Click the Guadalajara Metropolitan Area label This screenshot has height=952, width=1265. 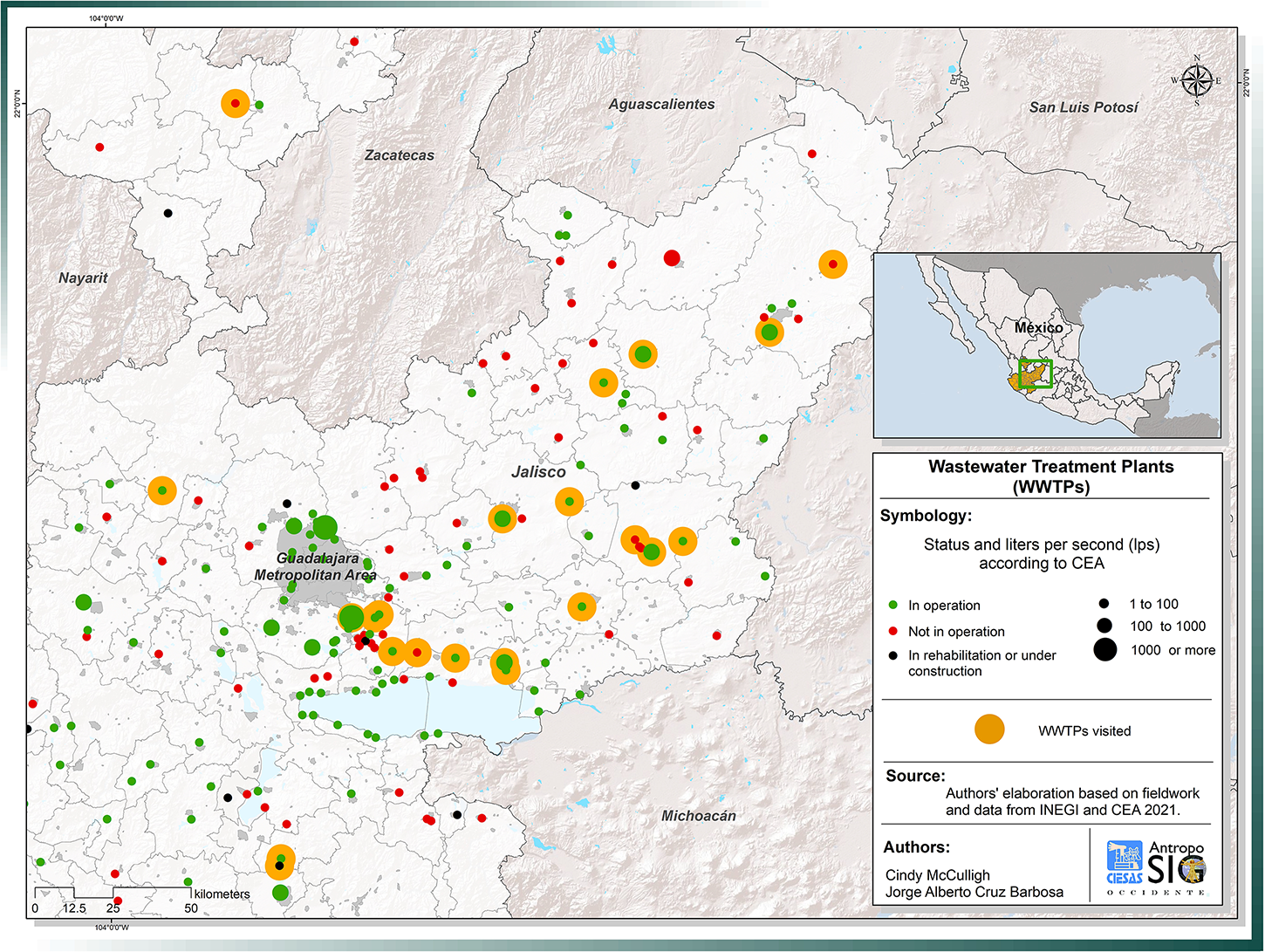coord(316,566)
